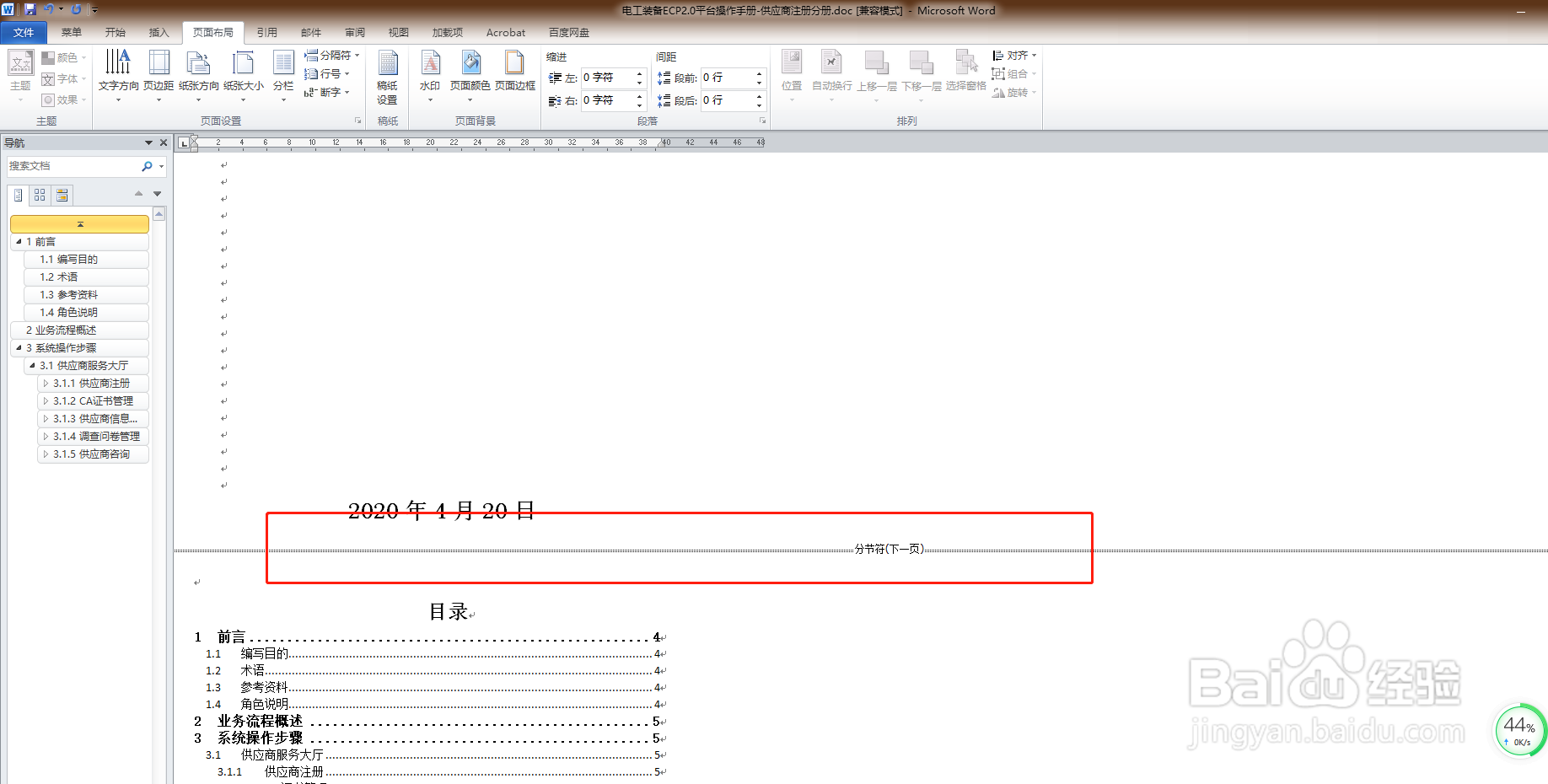Viewport: 1548px width, 784px height.
Task: Open the navigation pane options dropdown arrow
Action: click(148, 142)
